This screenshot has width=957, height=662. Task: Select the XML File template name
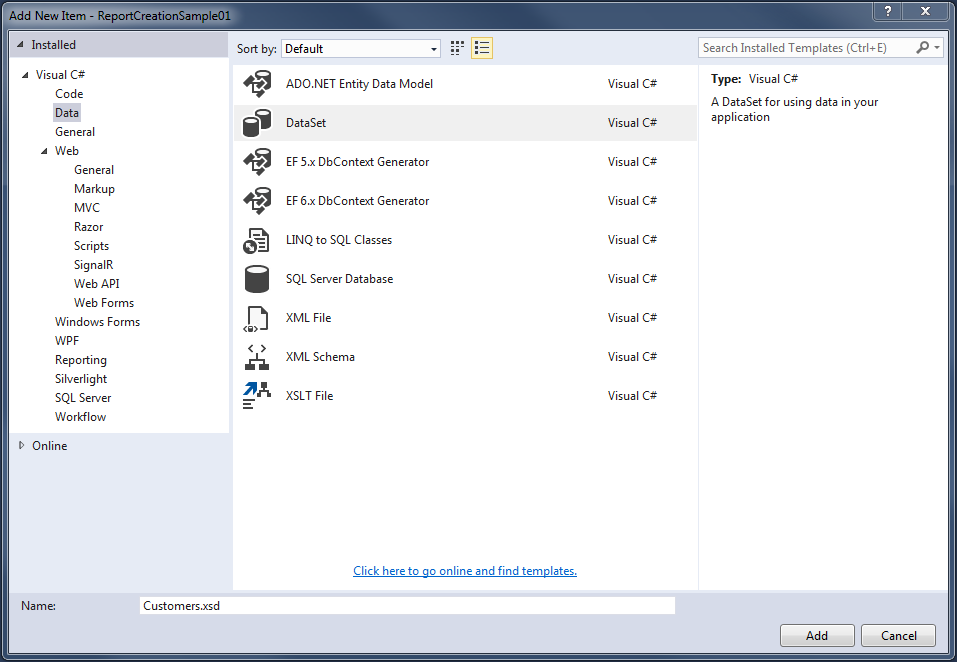(x=308, y=318)
